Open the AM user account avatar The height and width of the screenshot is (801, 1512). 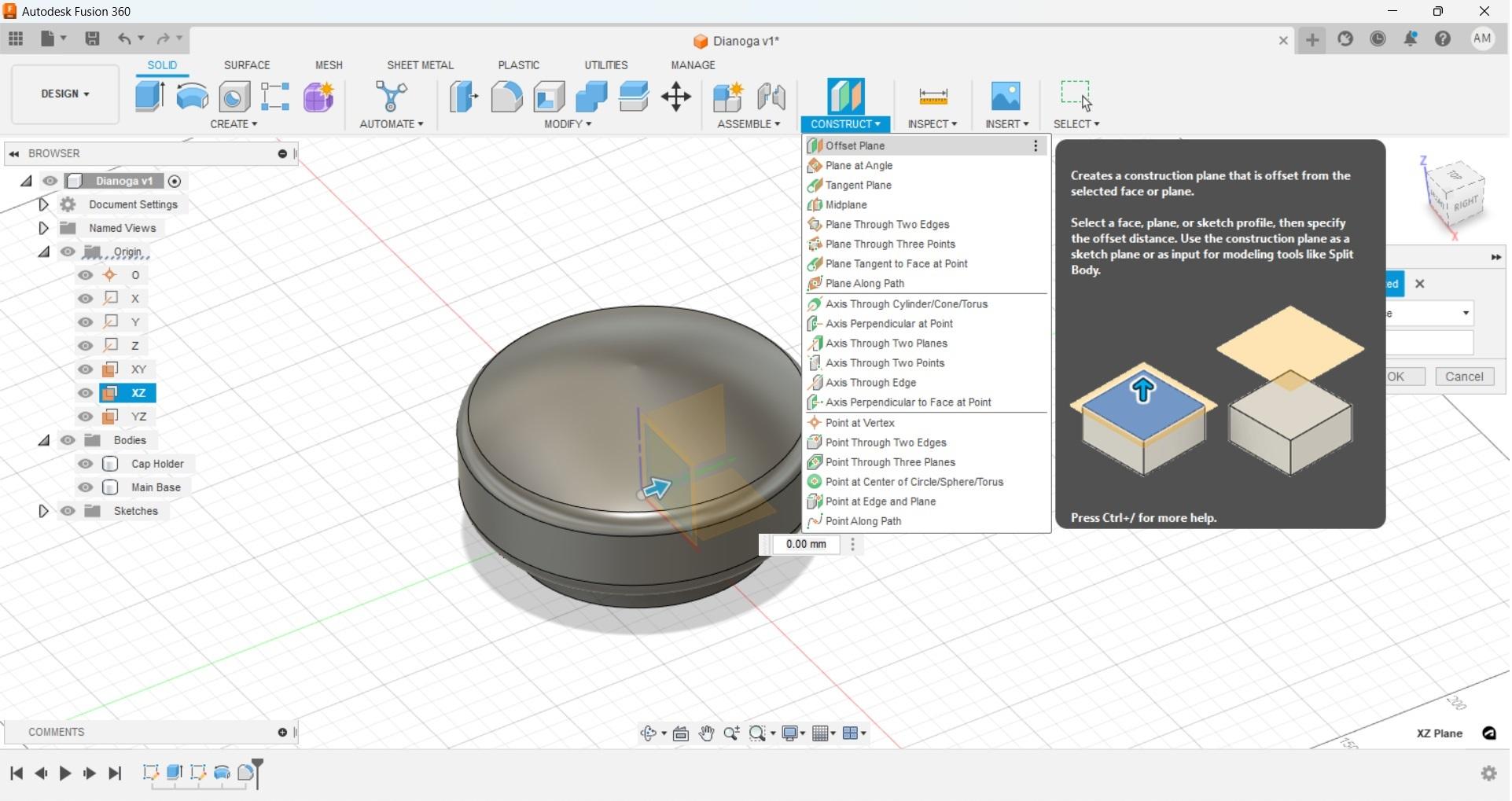[1482, 39]
